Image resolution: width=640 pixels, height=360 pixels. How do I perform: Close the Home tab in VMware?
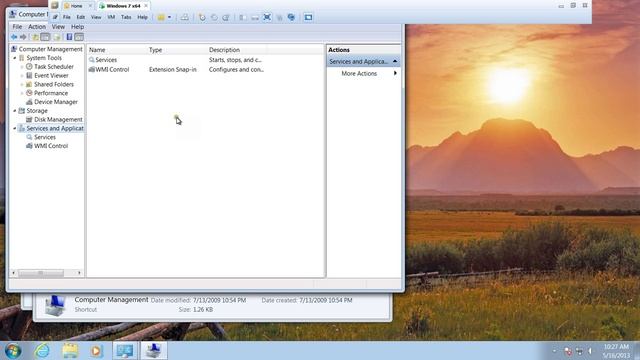[x=90, y=6]
